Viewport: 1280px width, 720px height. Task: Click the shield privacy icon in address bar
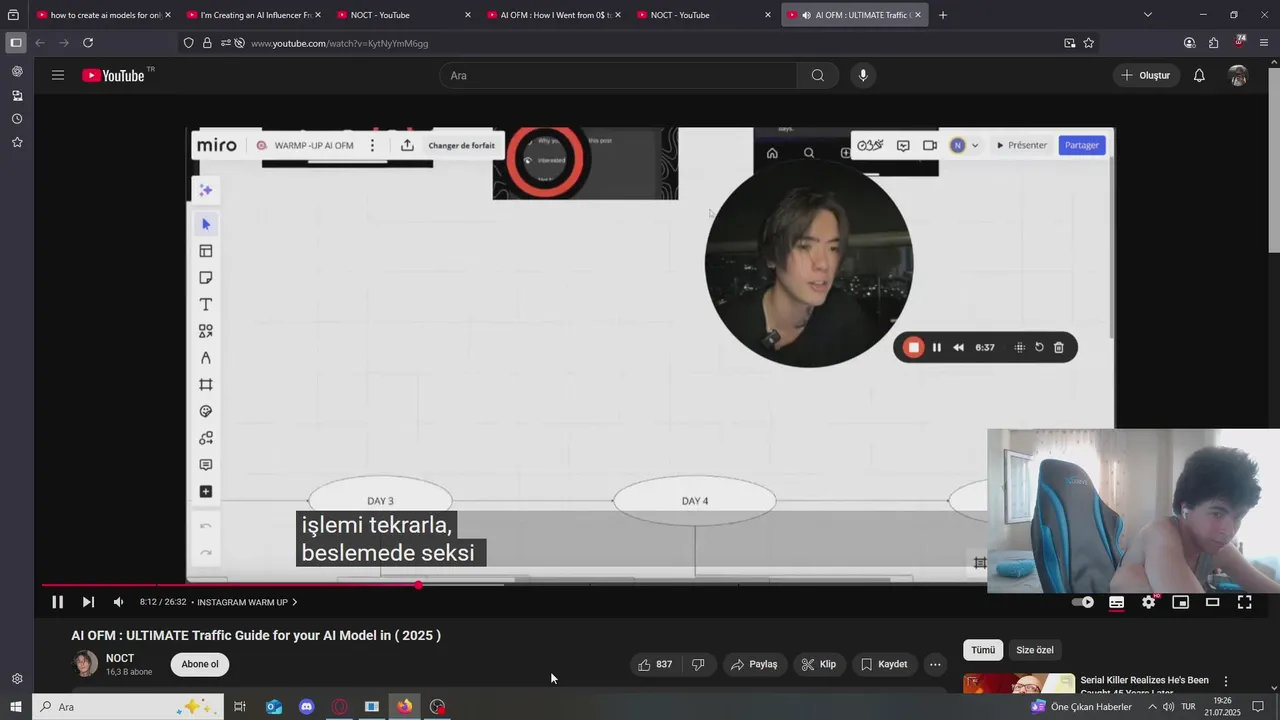[x=188, y=43]
